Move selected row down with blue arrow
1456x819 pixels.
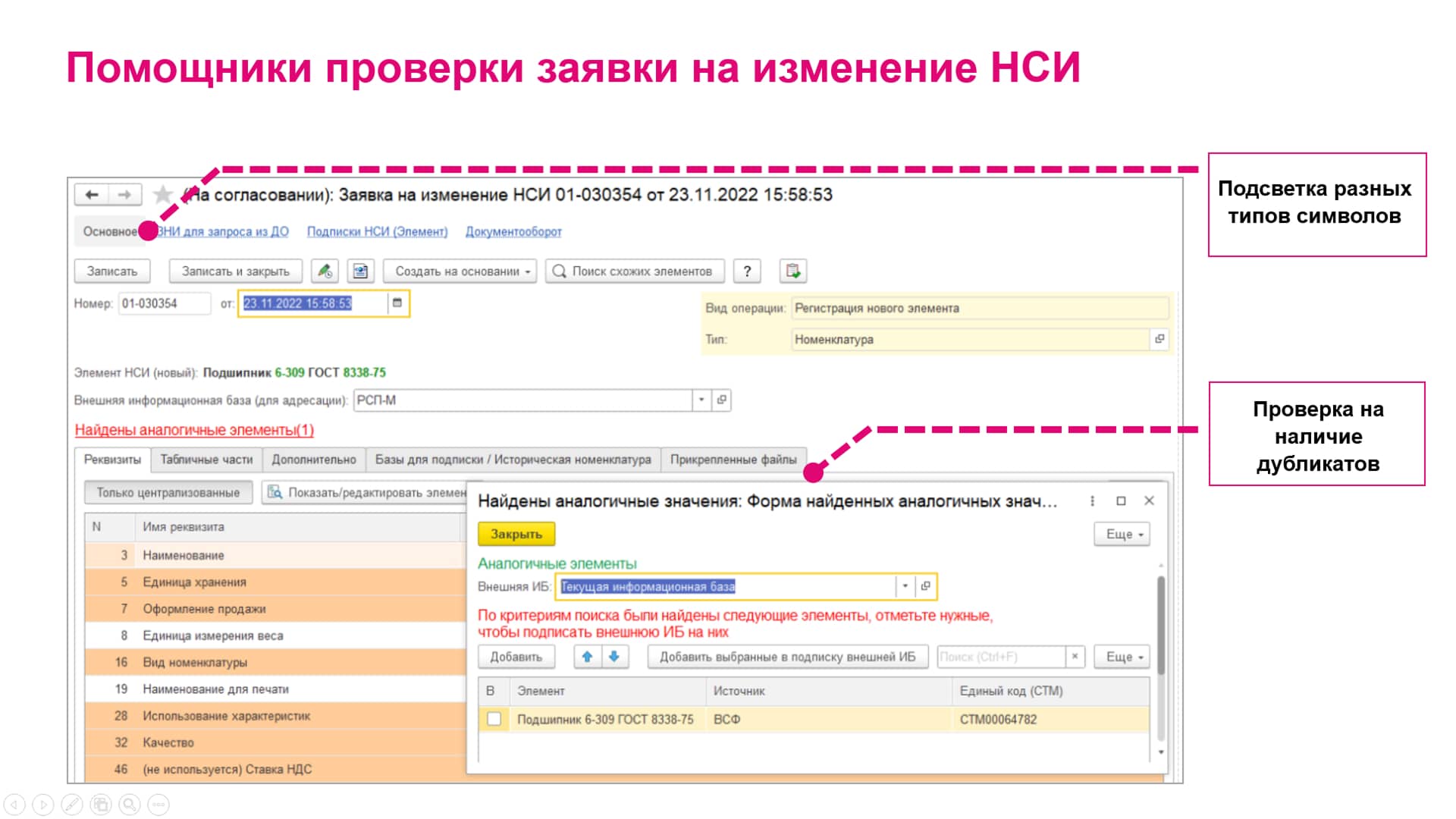(614, 657)
